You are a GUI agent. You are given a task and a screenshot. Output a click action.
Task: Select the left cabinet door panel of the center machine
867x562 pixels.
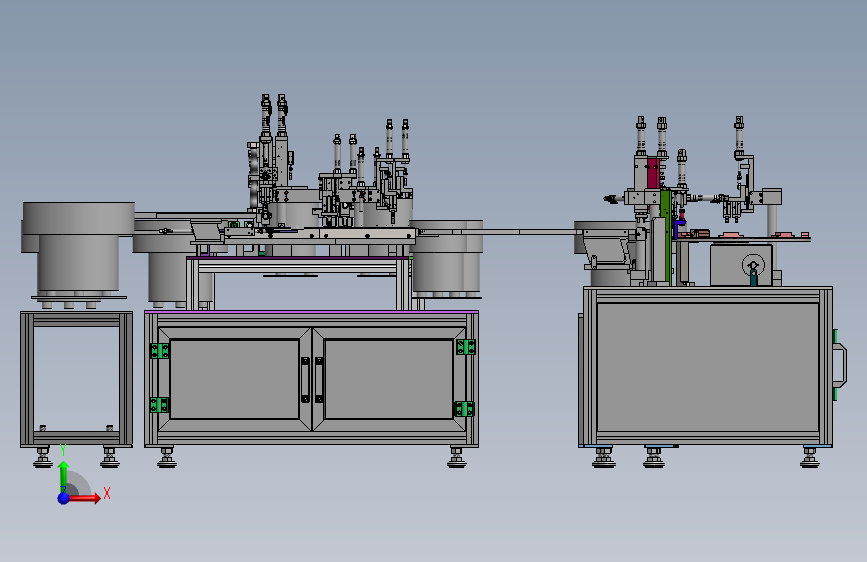tap(234, 379)
